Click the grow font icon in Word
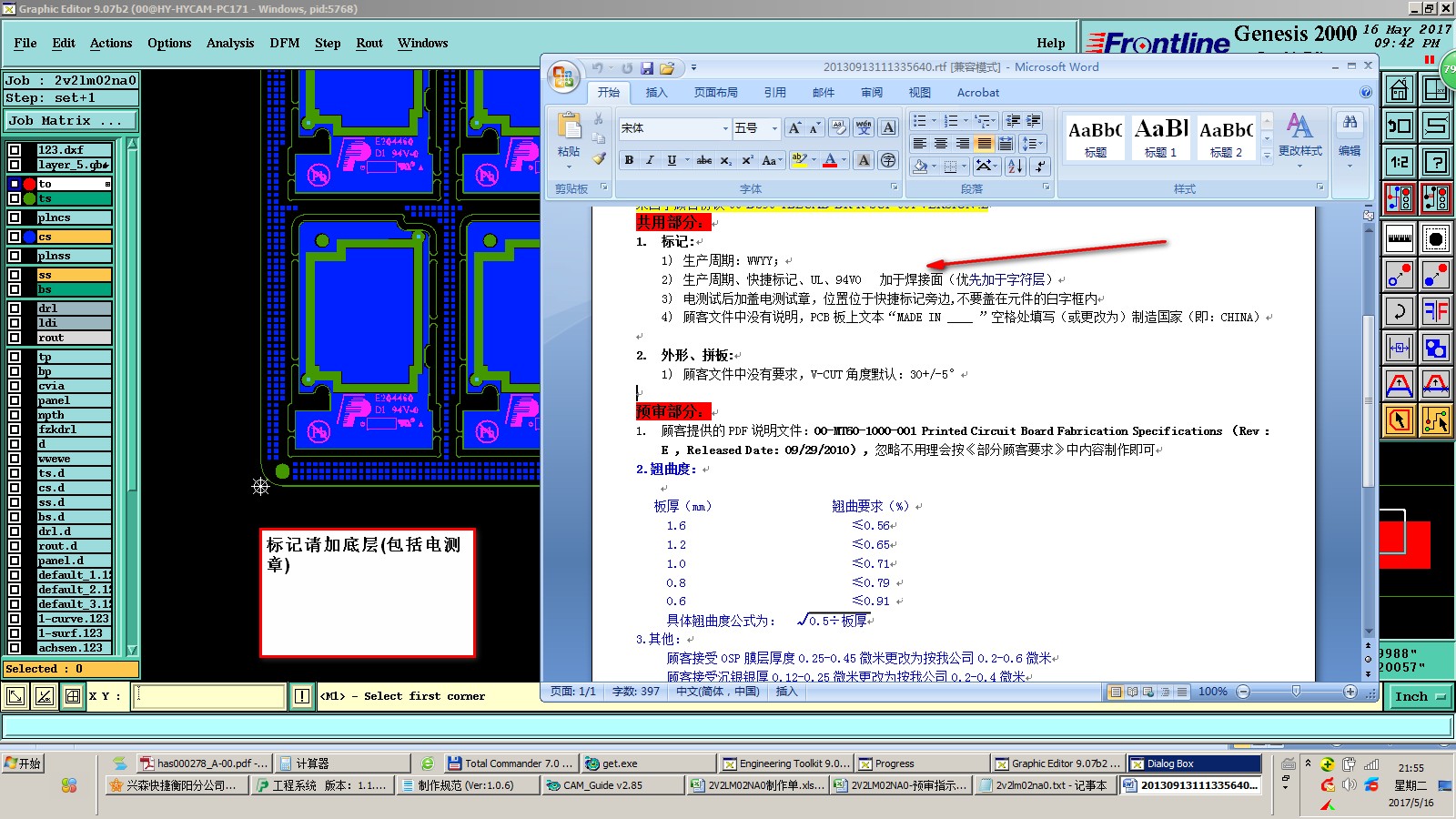The width and height of the screenshot is (1456, 819). pyautogui.click(x=794, y=128)
